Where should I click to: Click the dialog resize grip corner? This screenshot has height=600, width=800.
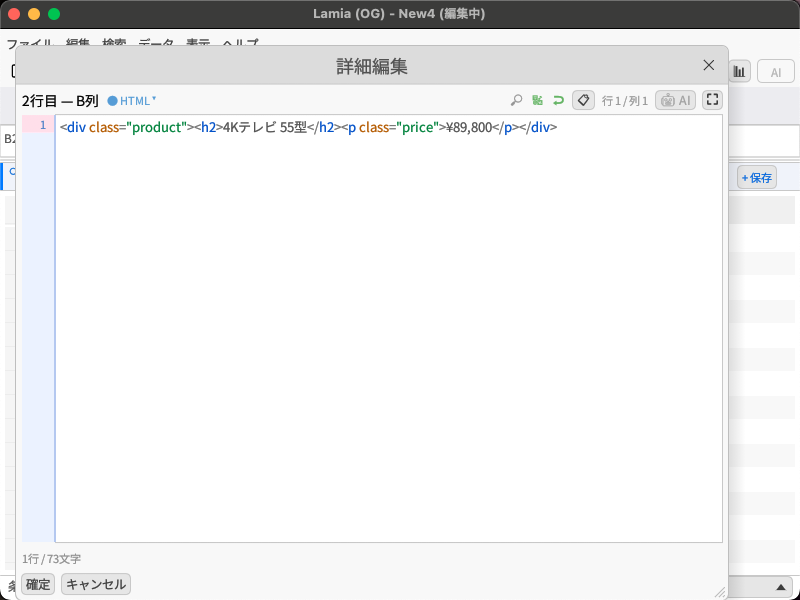coord(720,592)
